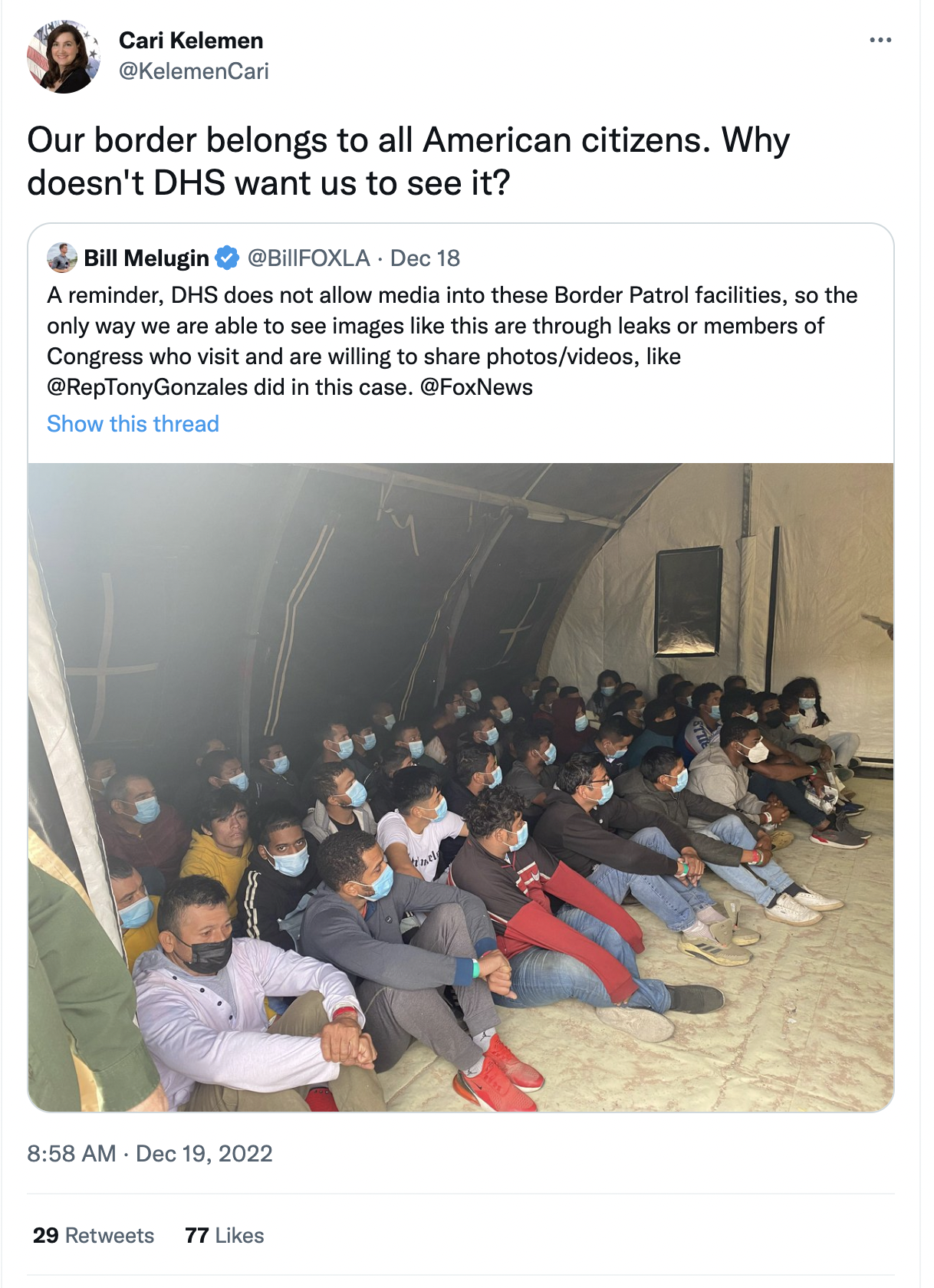Enlarge the Border Patrol tent photo
Viewport: 934px width, 1288px height.
point(461,787)
